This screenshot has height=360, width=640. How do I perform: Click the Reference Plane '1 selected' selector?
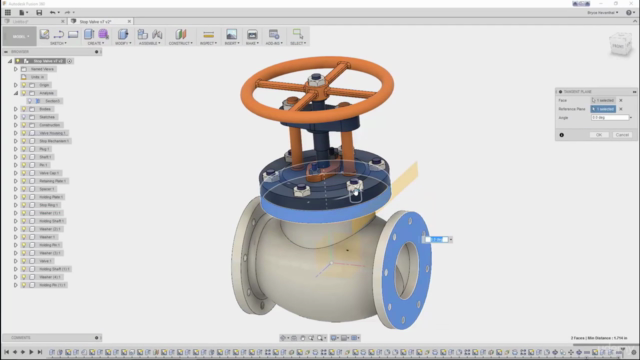603,109
